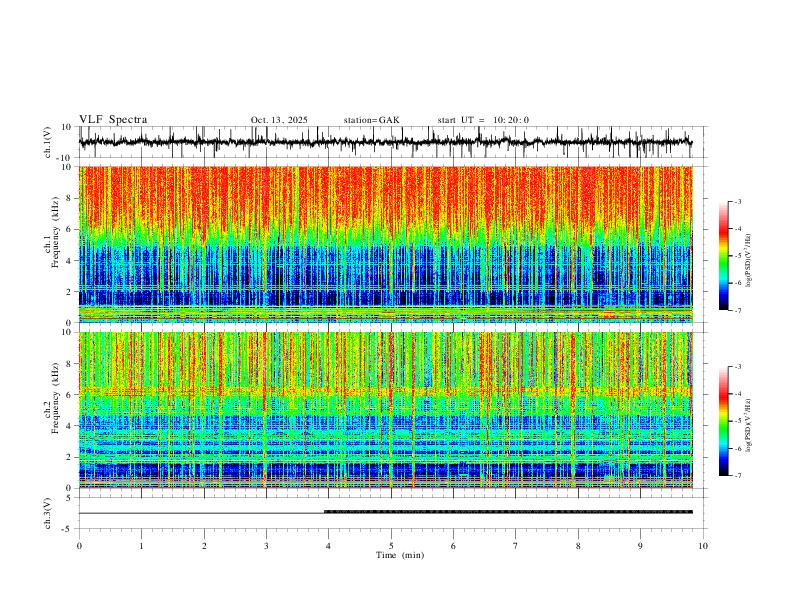Click the ch.3(V) axis label
792x612 pixels.
tap(48, 513)
